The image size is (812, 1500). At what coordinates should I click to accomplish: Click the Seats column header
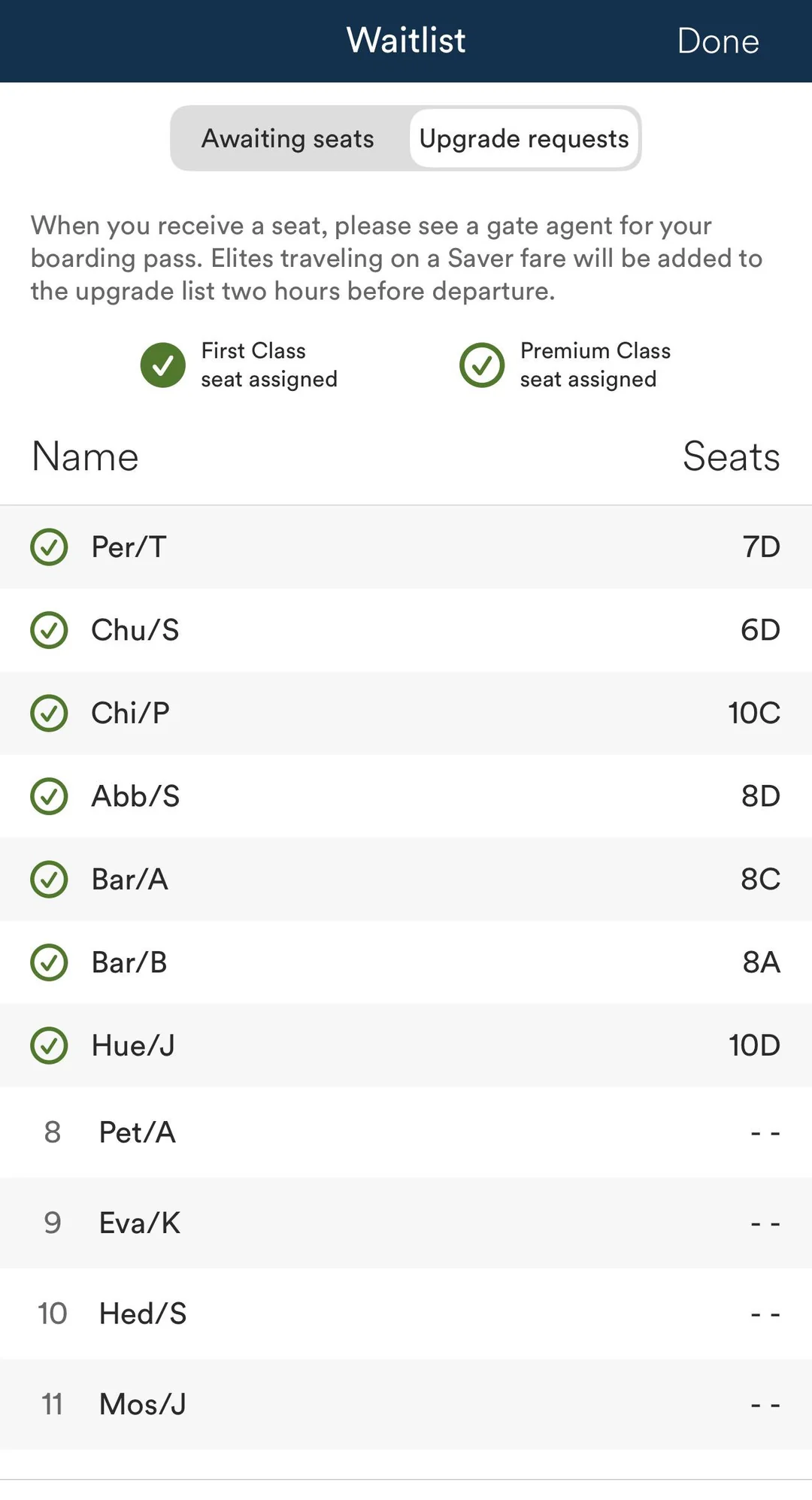(731, 456)
